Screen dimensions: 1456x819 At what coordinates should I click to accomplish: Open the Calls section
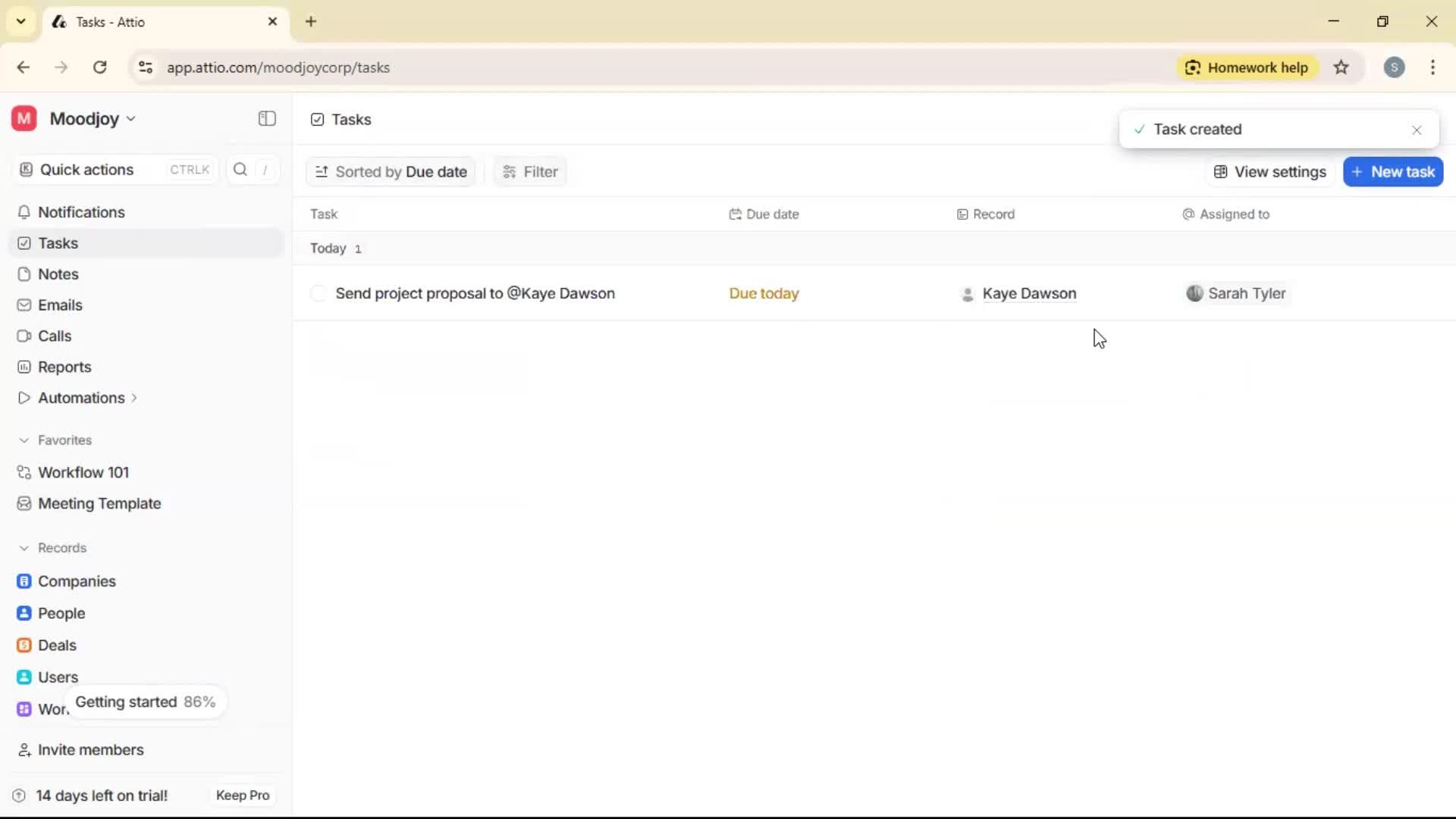pyautogui.click(x=54, y=336)
